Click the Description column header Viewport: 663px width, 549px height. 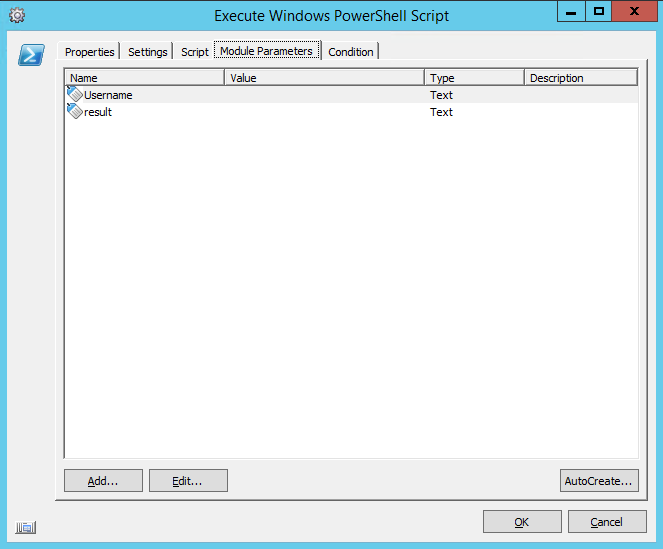(x=581, y=78)
